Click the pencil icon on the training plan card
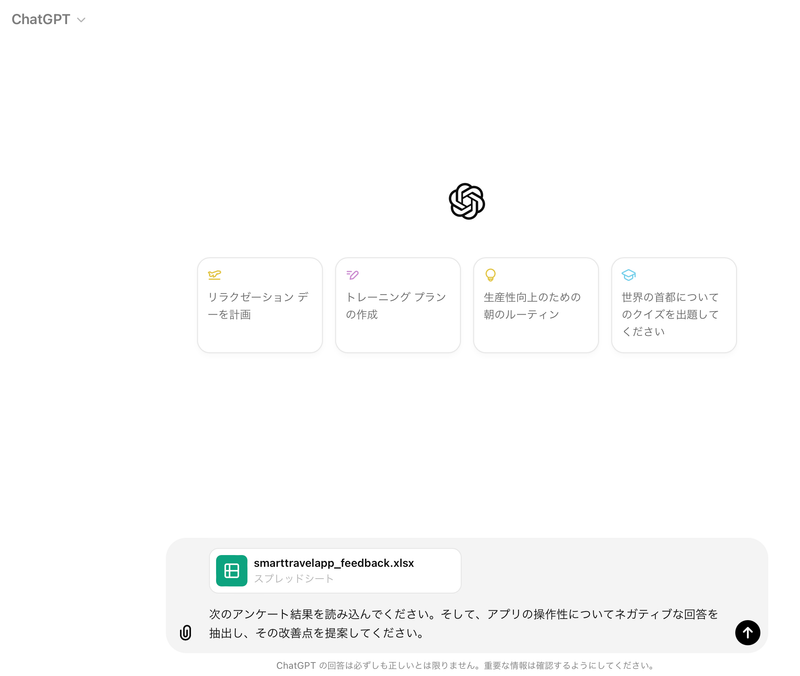 [353, 275]
